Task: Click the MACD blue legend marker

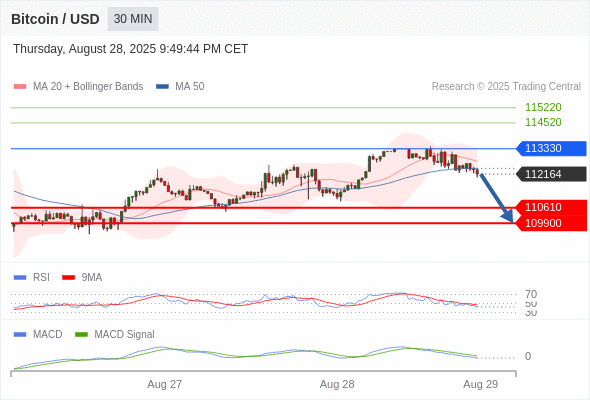Action: coord(20,335)
